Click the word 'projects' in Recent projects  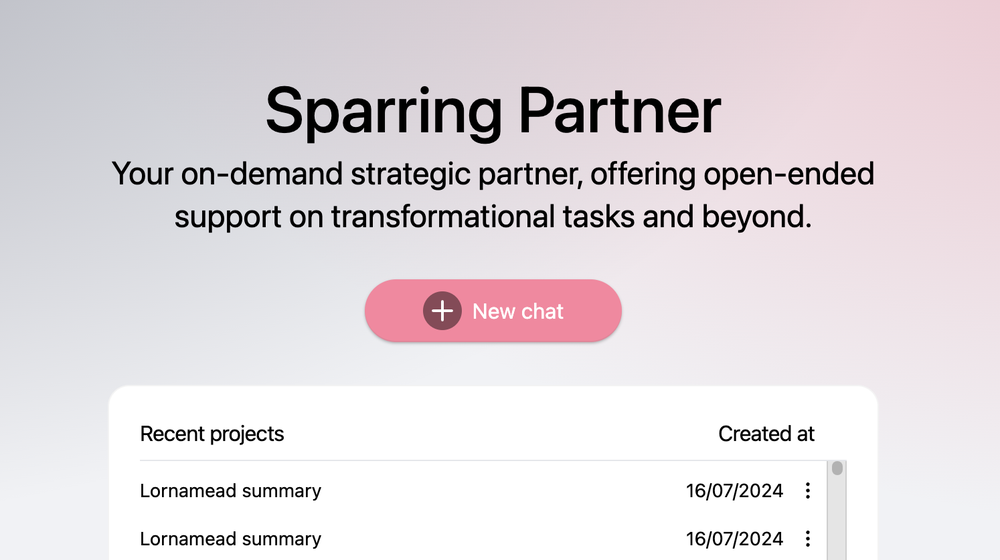tap(247, 434)
